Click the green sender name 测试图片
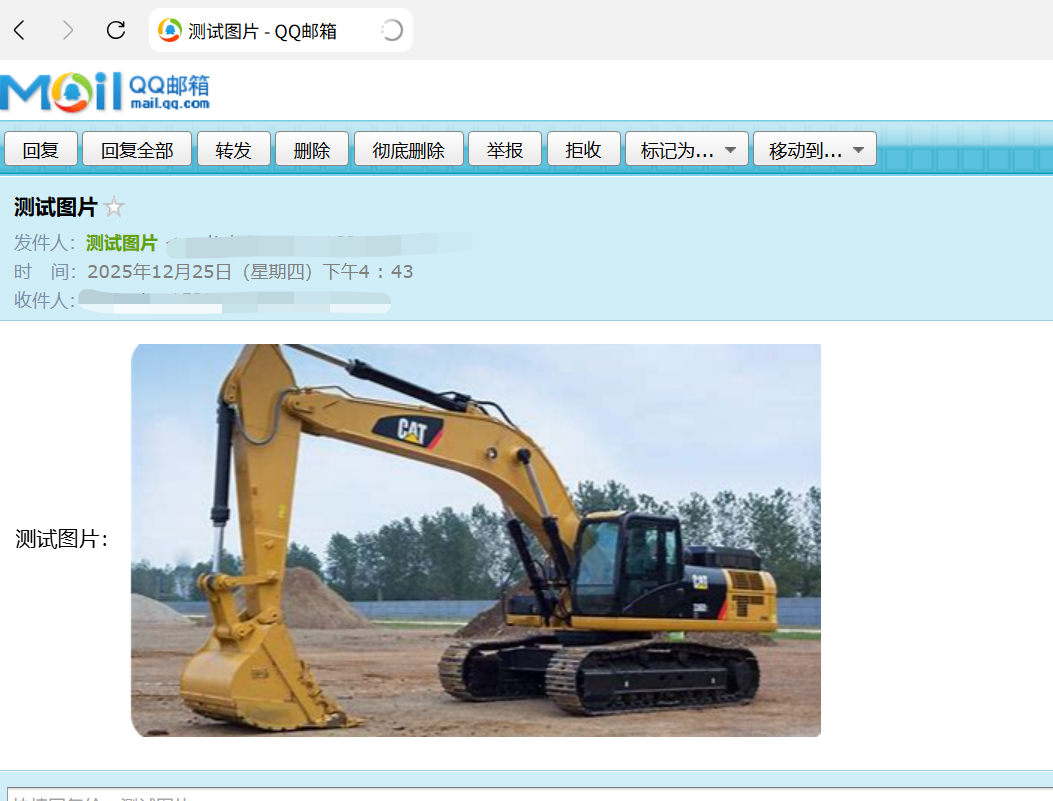1053x801 pixels. point(122,243)
